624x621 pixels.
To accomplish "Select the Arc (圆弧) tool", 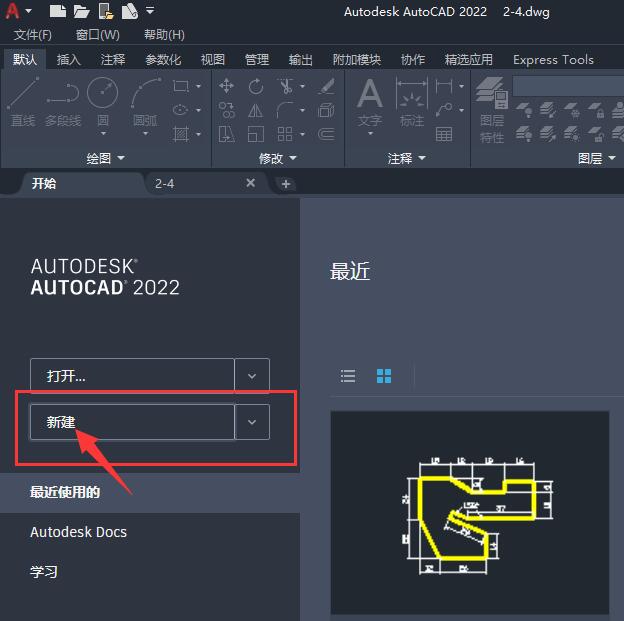I will click(x=145, y=104).
